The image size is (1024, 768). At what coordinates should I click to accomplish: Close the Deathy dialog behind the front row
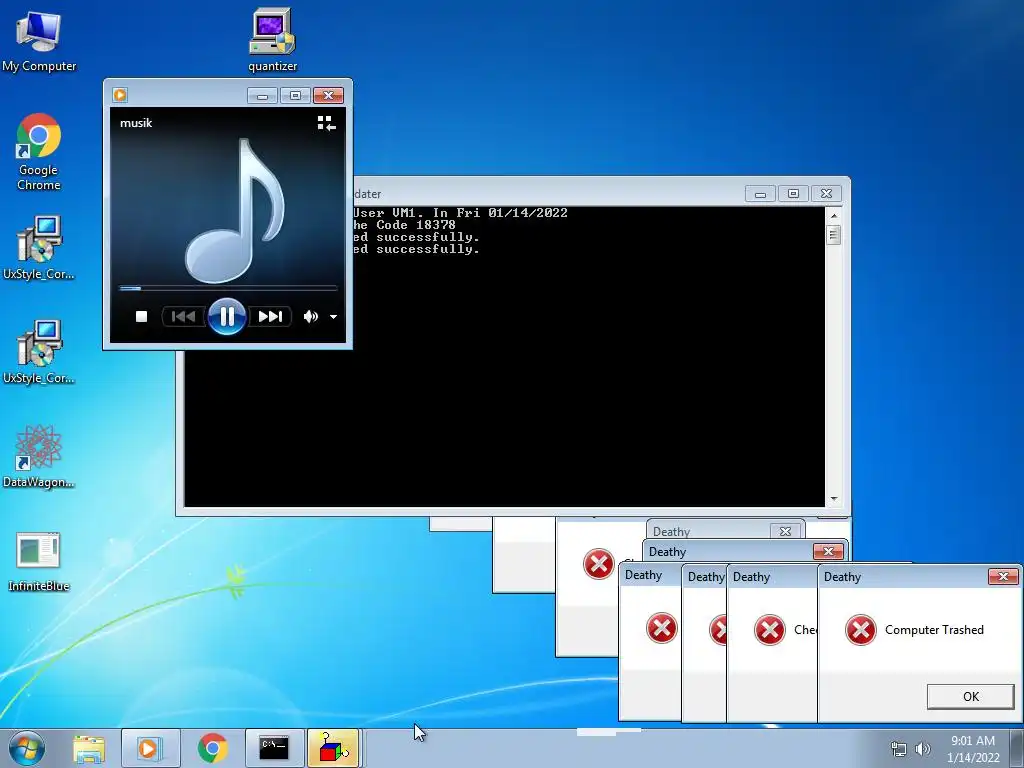click(828, 551)
